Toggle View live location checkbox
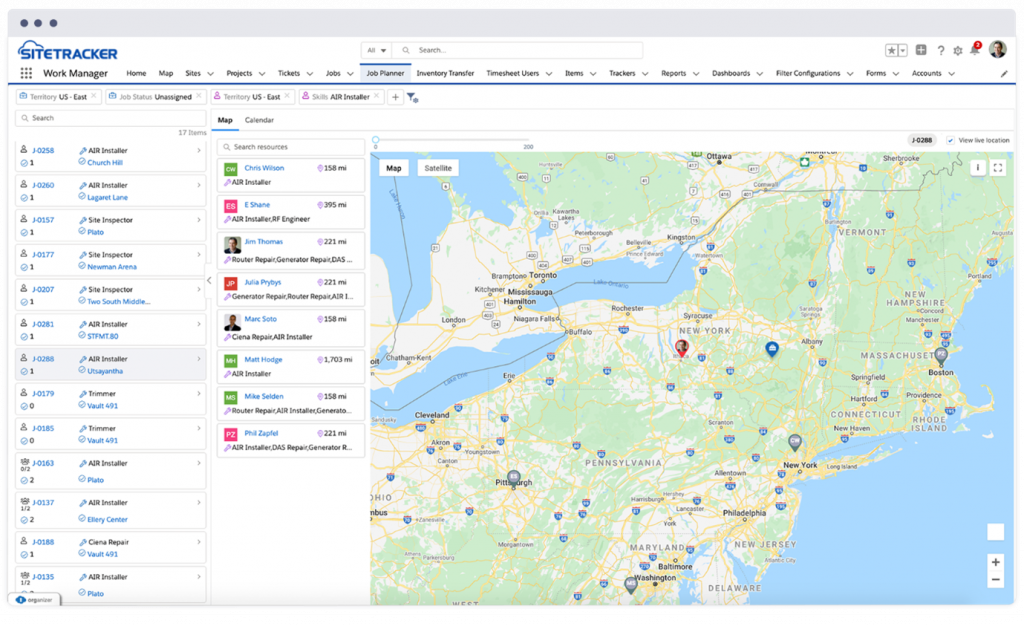1024x626 pixels. 951,140
